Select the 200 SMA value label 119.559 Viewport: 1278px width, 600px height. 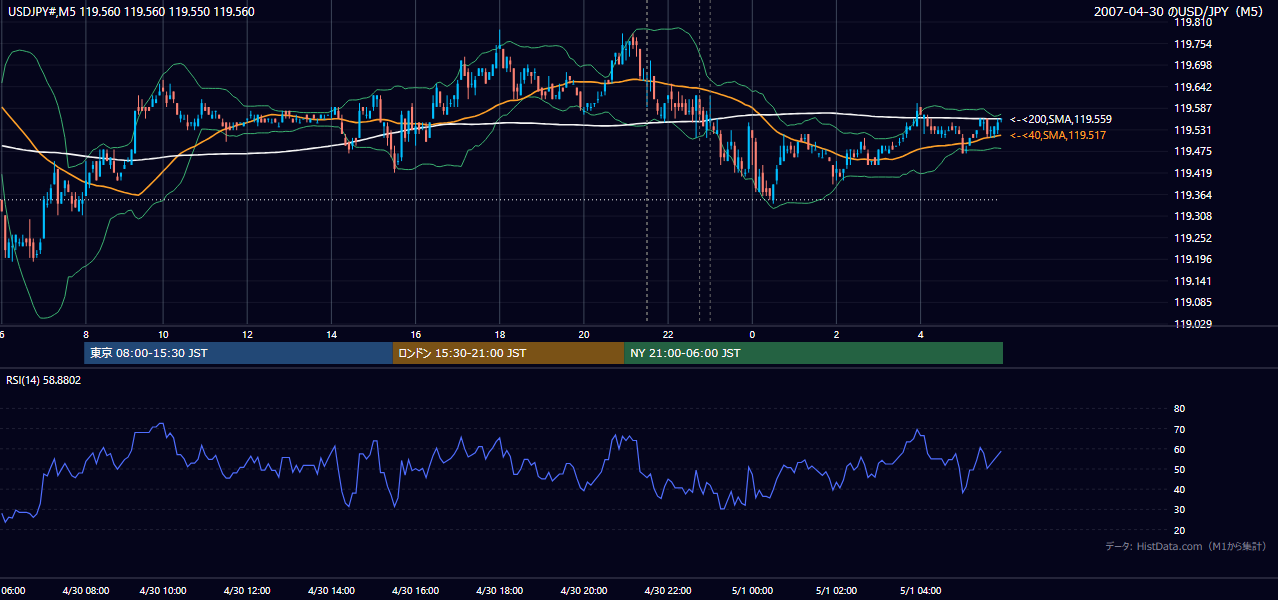coord(1060,119)
